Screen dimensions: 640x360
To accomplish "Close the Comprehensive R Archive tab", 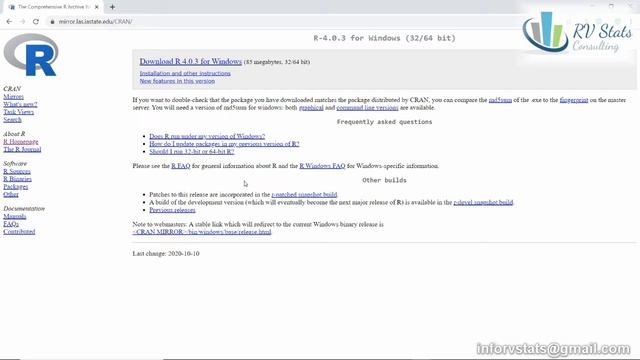I will coord(97,7).
